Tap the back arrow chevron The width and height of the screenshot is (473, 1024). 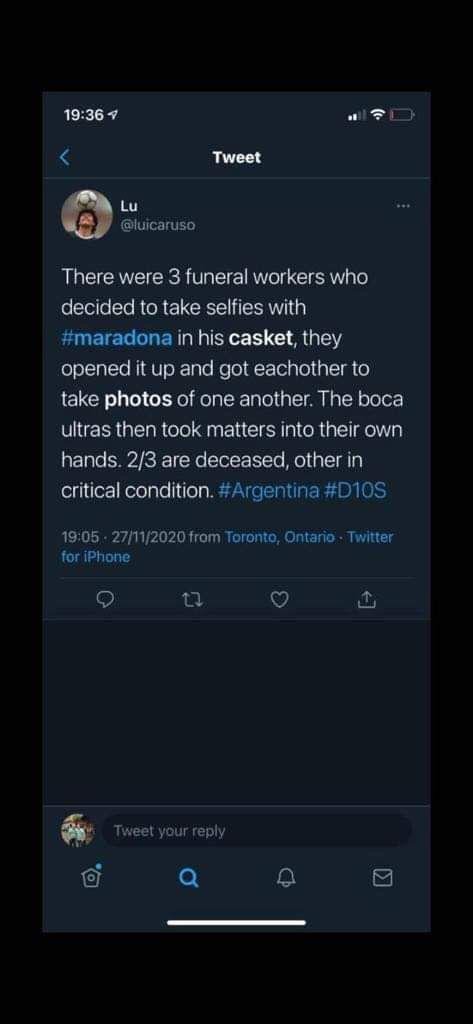(x=64, y=157)
